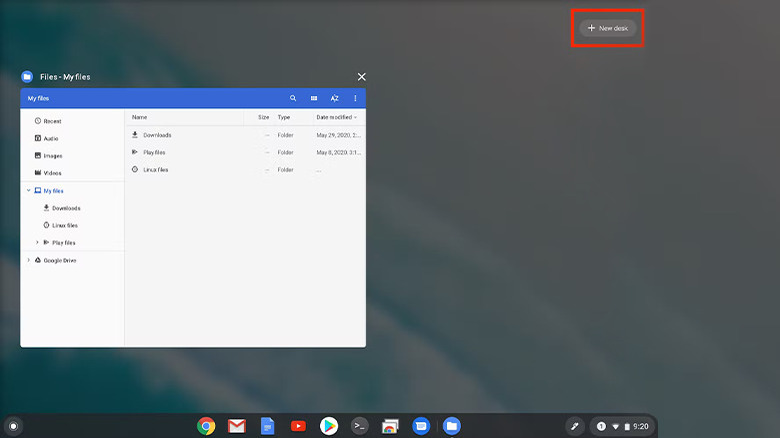This screenshot has width=780, height=438.
Task: Click the Name column header
Action: pos(140,117)
